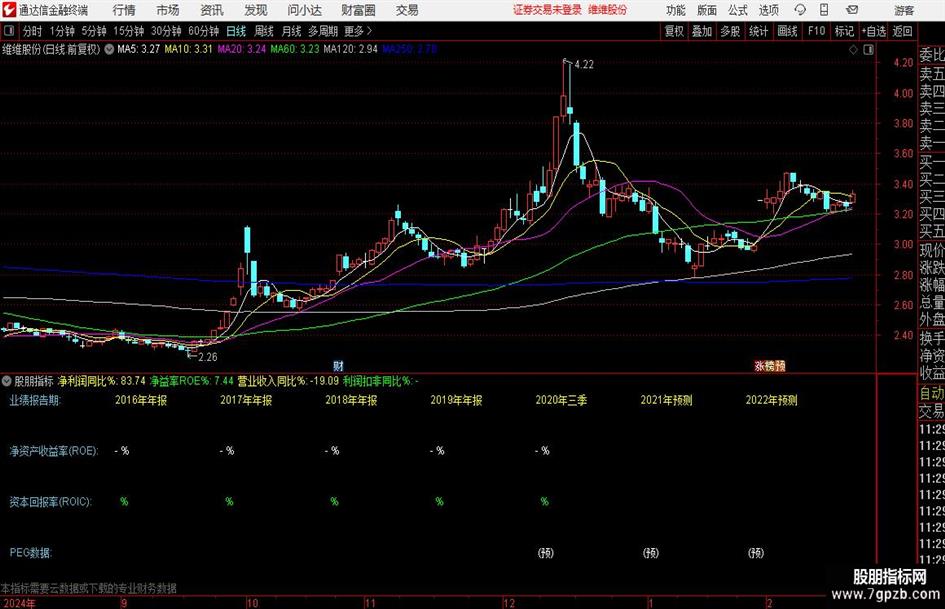Click the 游客 guest account label
This screenshot has height=609, width=945.
coord(903,10)
